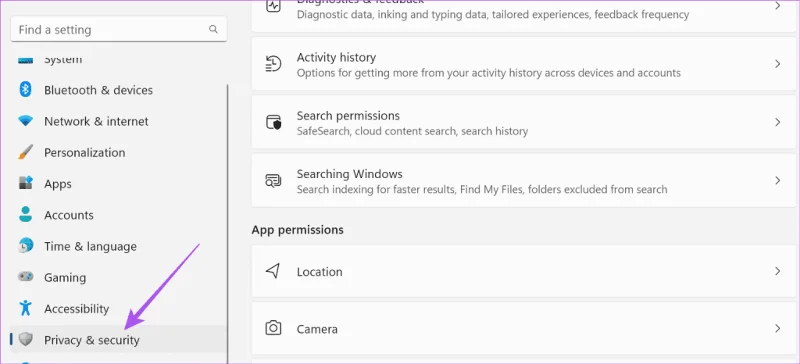This screenshot has width=800, height=364.
Task: Click the Accounts person icon
Action: tap(26, 214)
